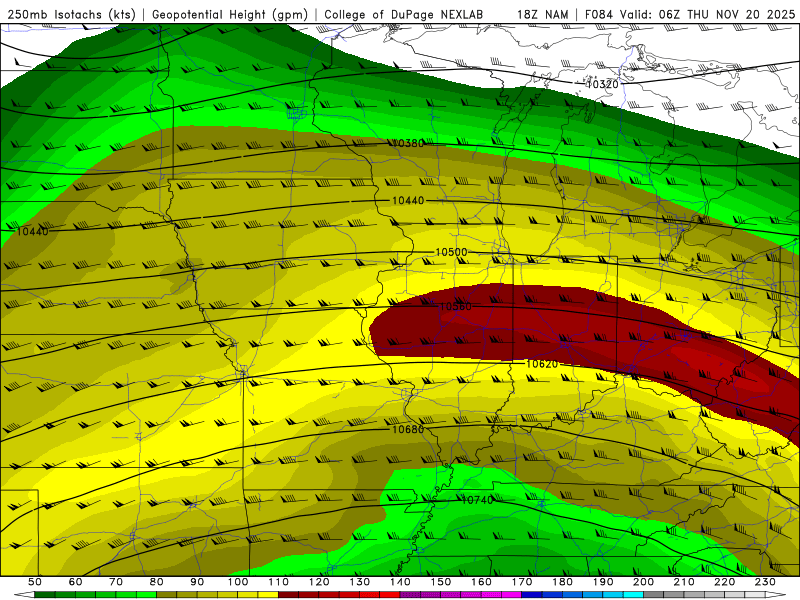Click the 50 value on the color scale

(35, 582)
